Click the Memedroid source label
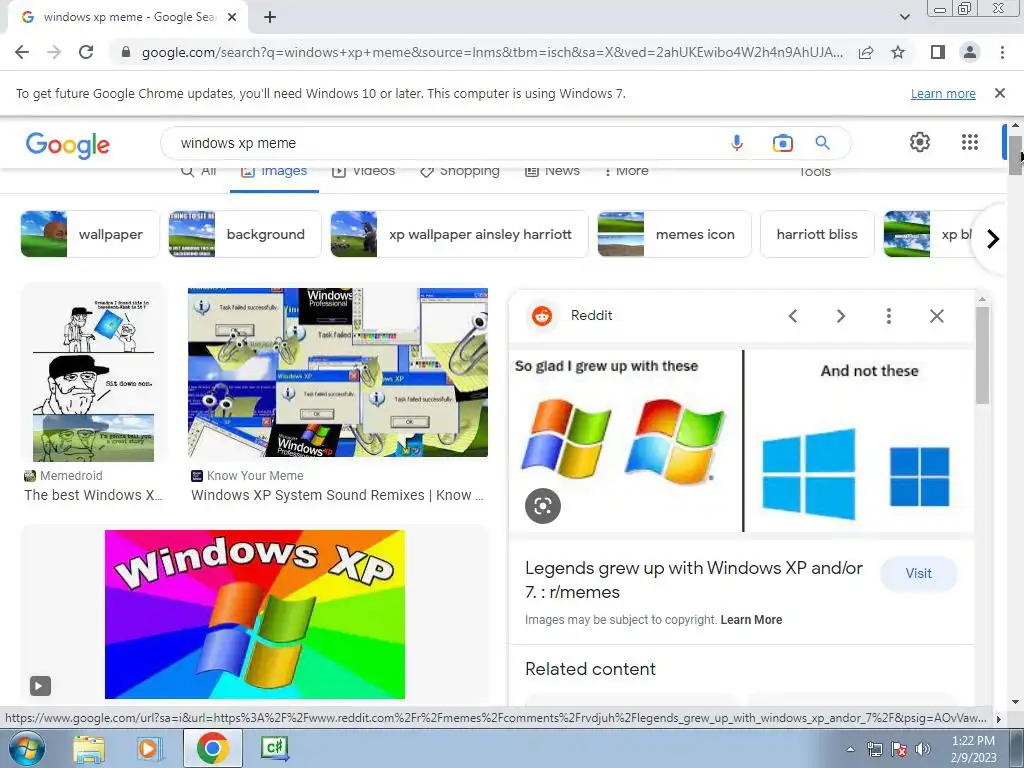The height and width of the screenshot is (768, 1024). [x=63, y=475]
